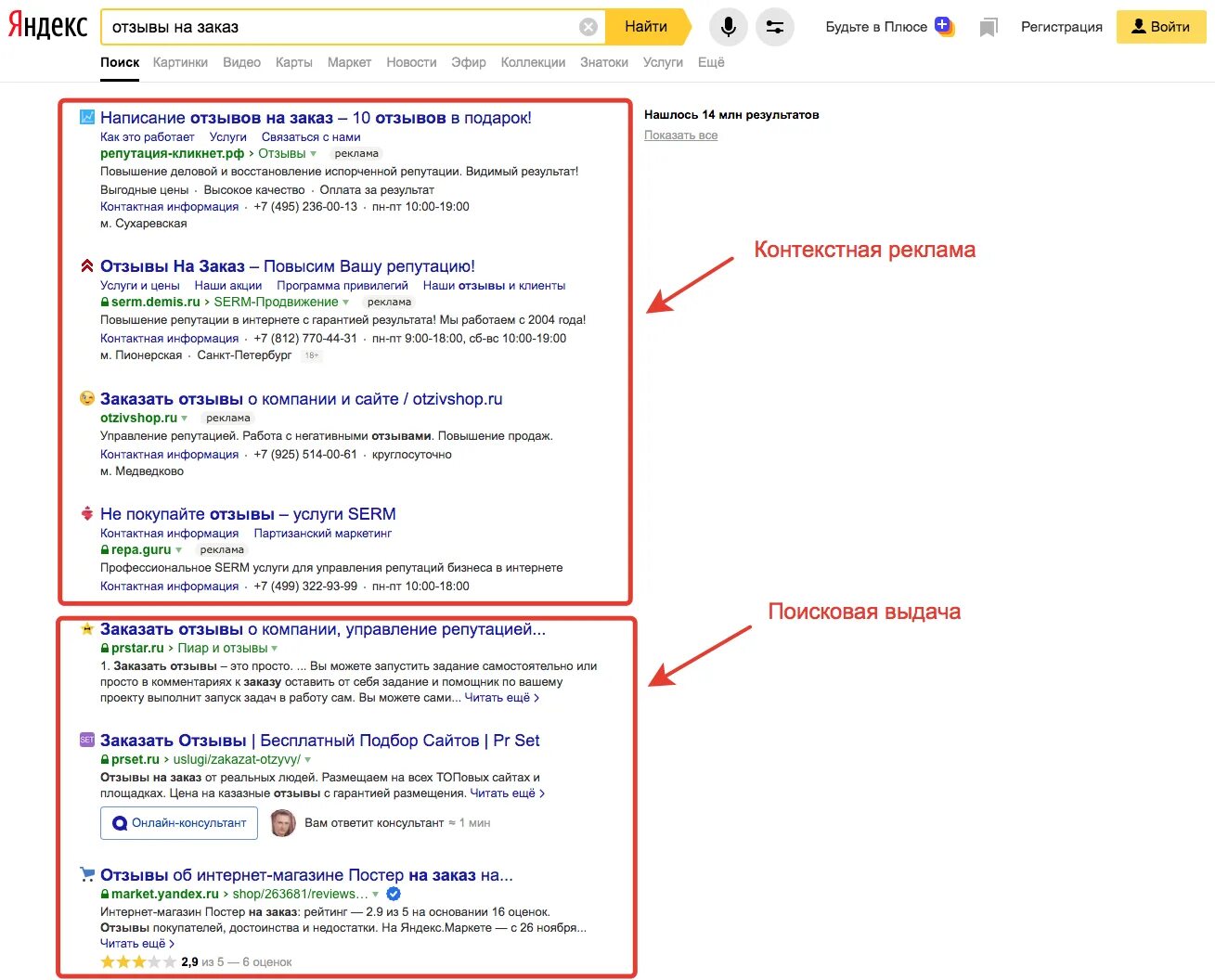Image resolution: width=1215 pixels, height=980 pixels.
Task: Click the prstar.ru green domain link
Action: 137,649
